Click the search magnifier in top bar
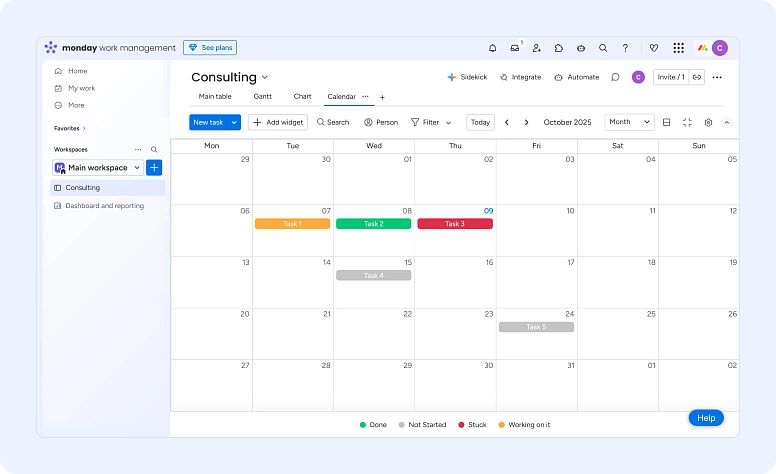Screen dimensions: 776x474 pyautogui.click(x=603, y=48)
